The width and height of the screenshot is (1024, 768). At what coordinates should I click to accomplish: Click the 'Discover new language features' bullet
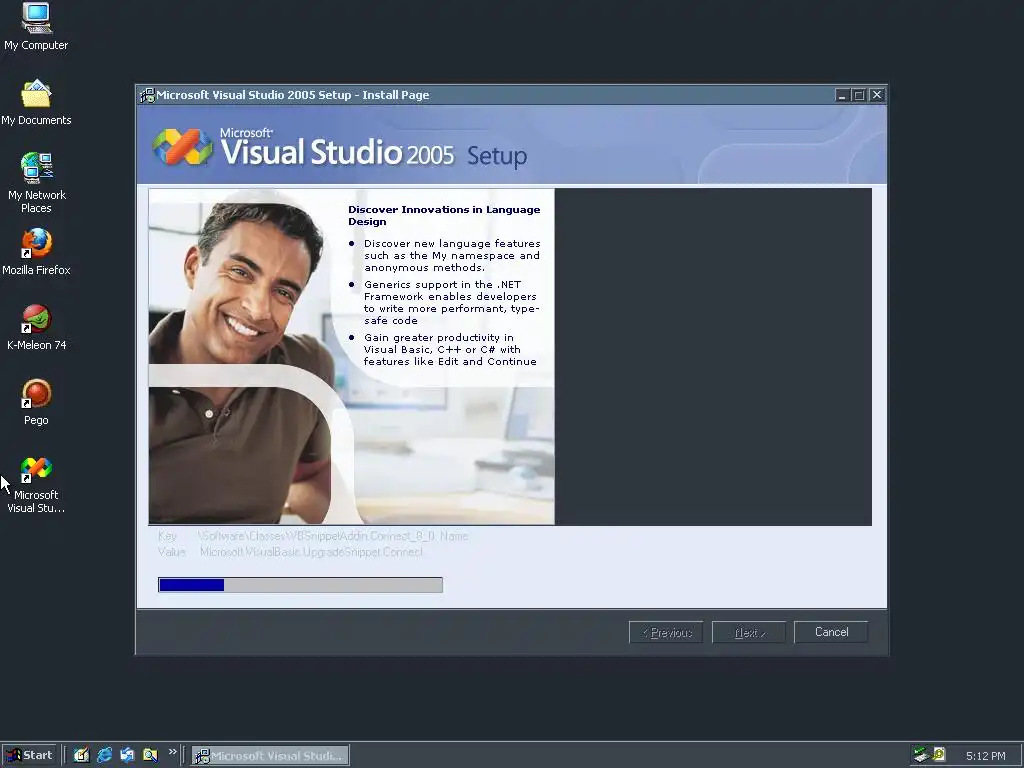(x=452, y=255)
